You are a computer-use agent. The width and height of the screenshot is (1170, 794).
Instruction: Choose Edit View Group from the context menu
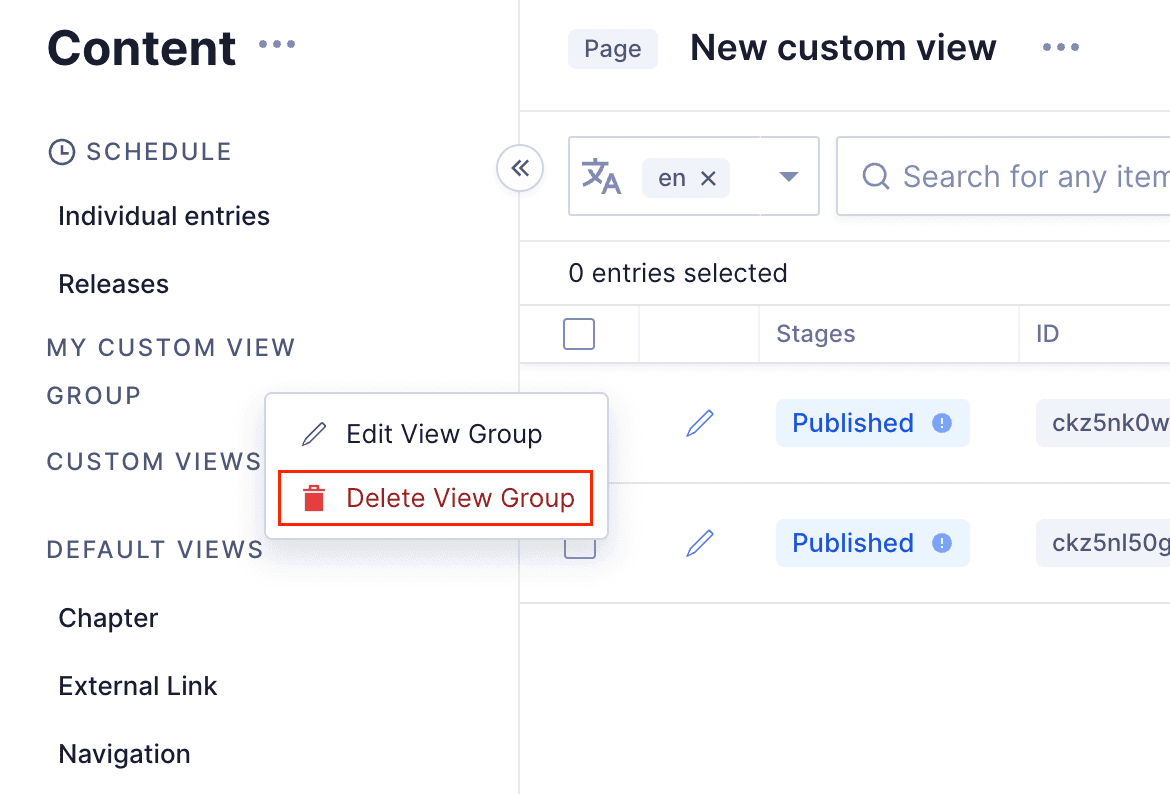pyautogui.click(x=443, y=433)
